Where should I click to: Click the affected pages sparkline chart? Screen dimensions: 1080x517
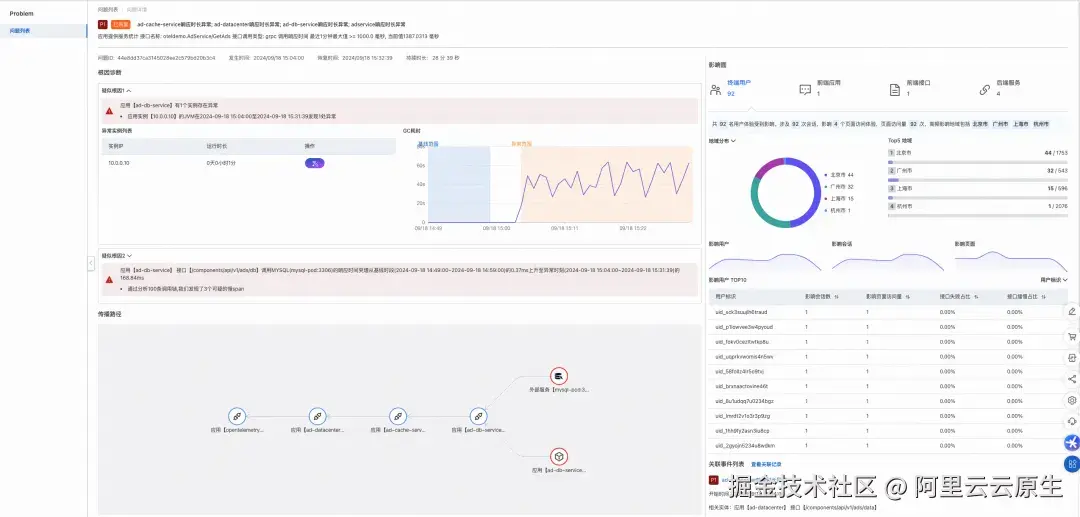(x=1010, y=260)
